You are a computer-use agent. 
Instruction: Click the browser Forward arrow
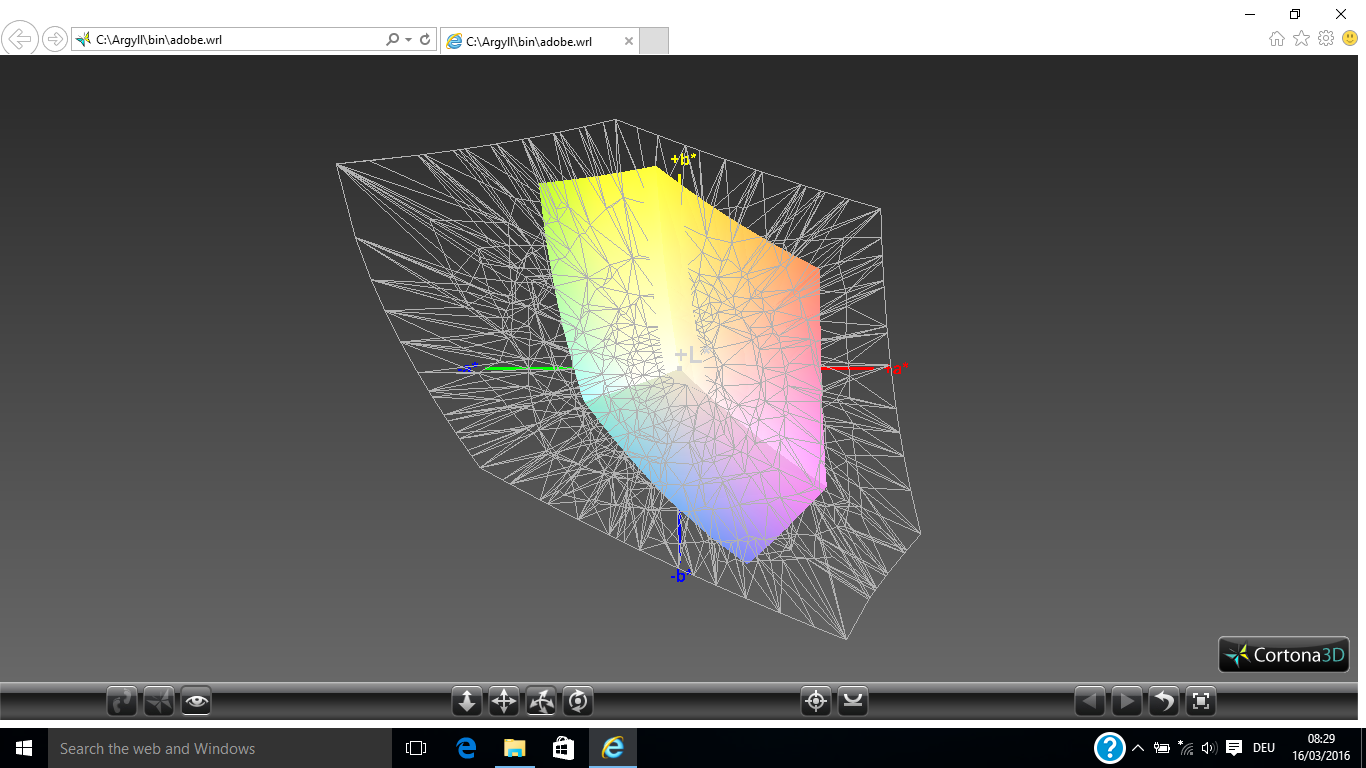pyautogui.click(x=54, y=40)
